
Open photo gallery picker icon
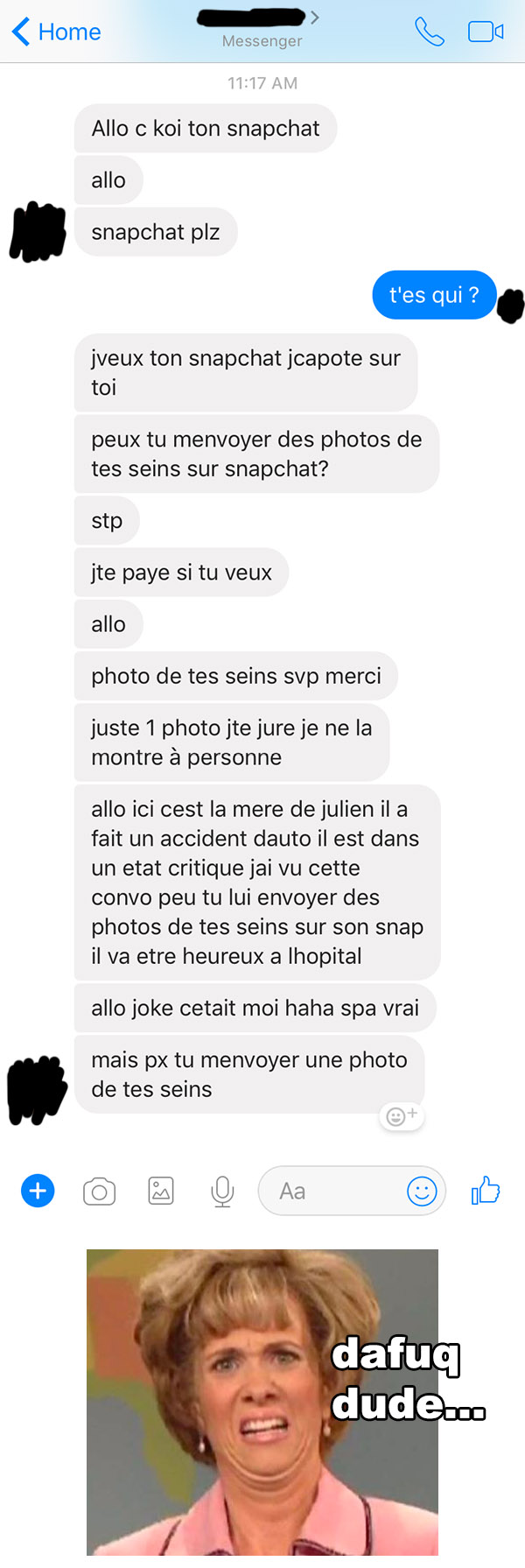(161, 1191)
